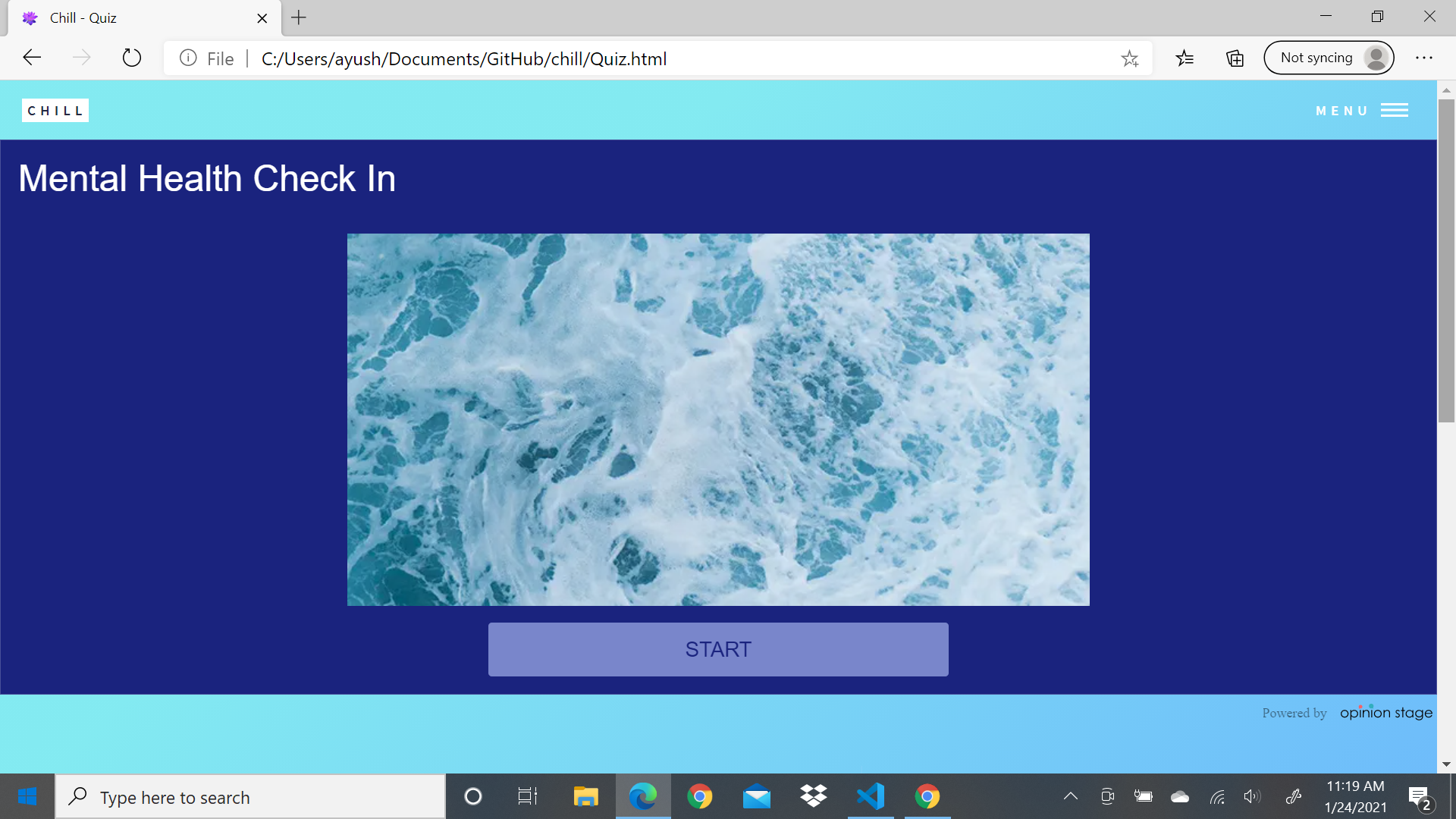
Task: Go back with the back arrow
Action: (32, 58)
